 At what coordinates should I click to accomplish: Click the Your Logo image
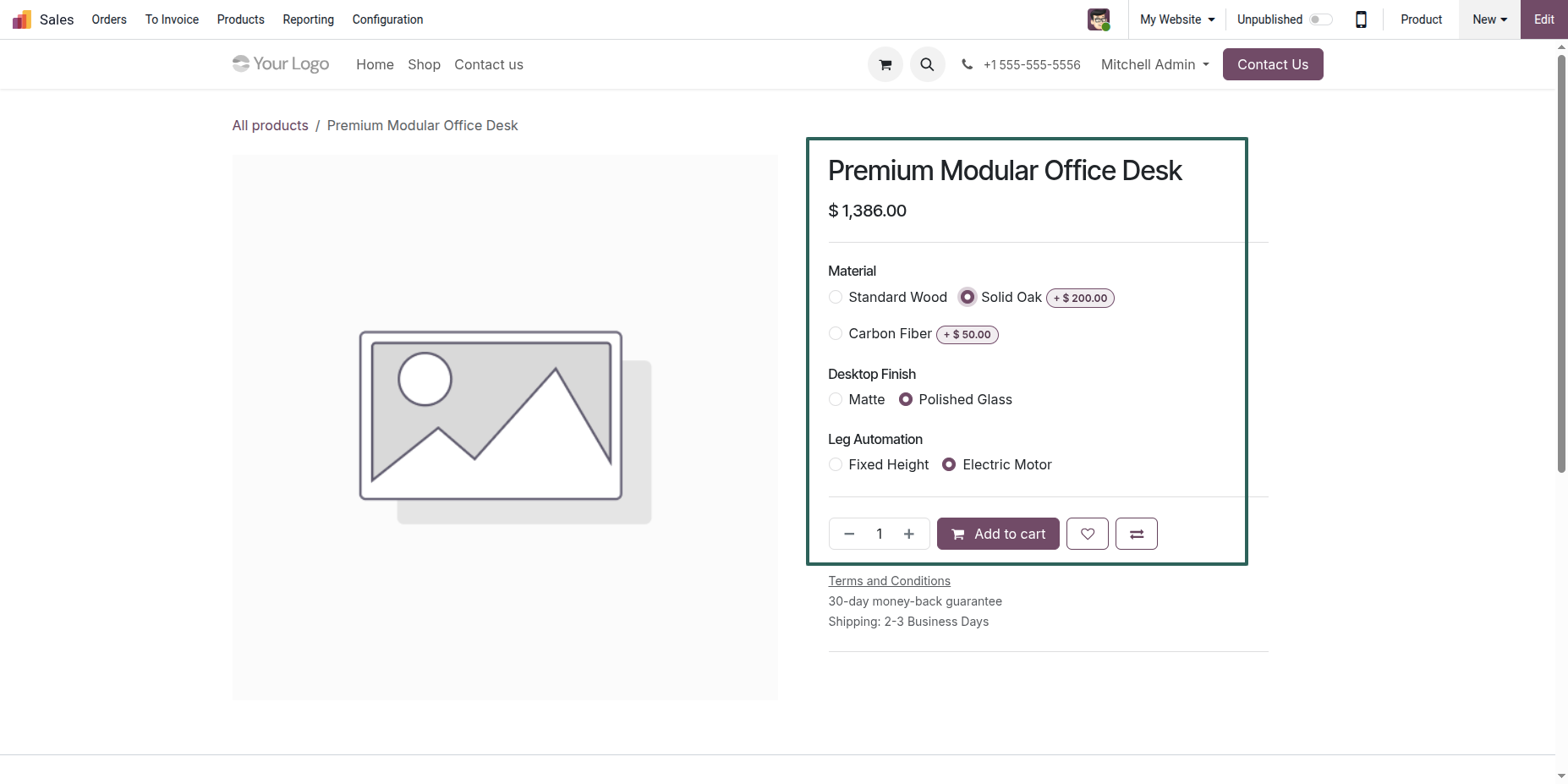281,64
